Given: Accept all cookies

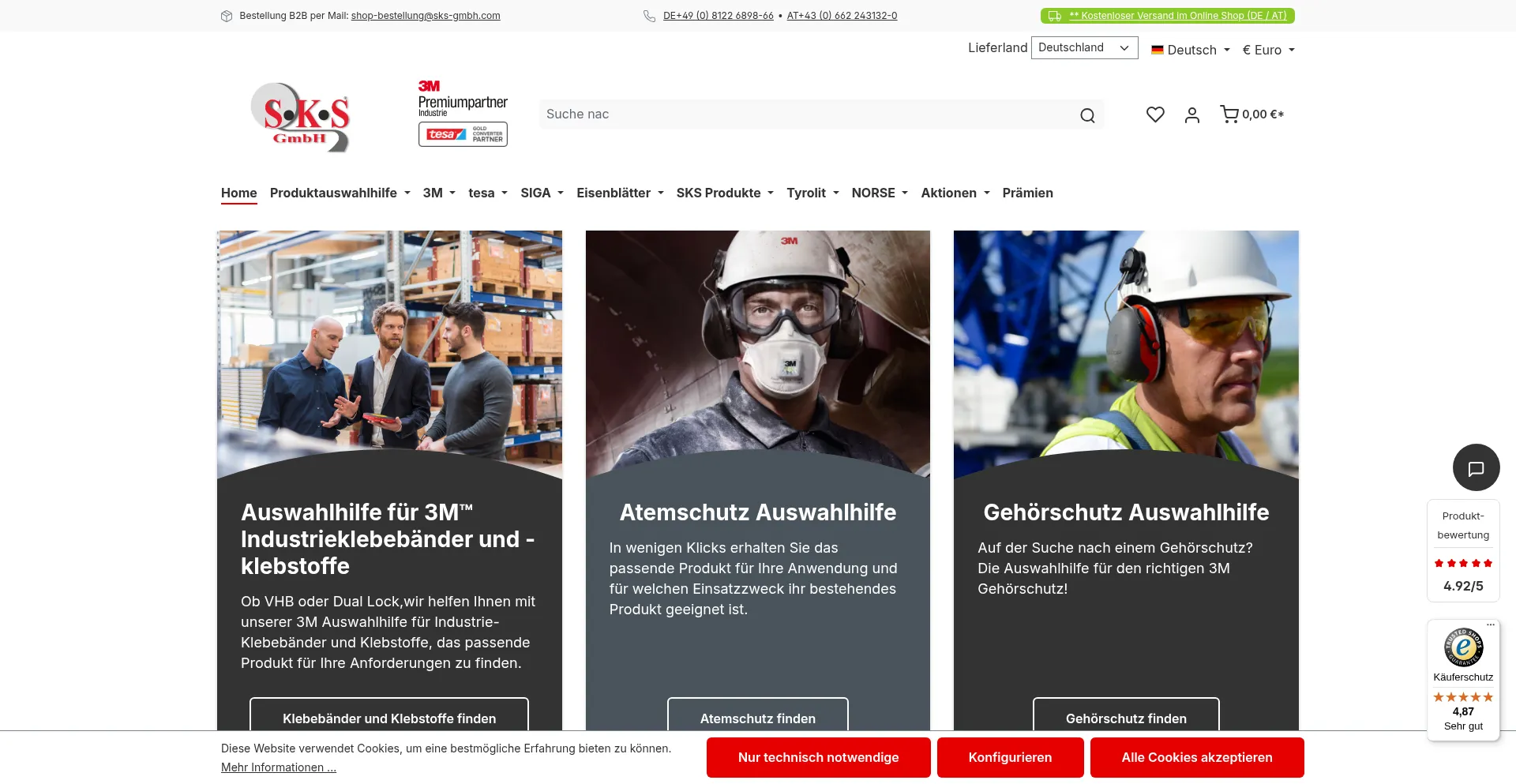Looking at the screenshot, I should coord(1196,757).
